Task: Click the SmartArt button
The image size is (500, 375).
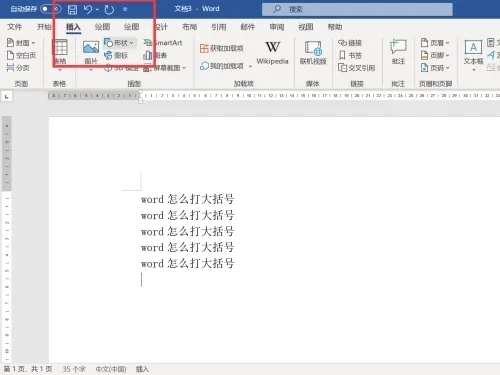Action: click(x=163, y=43)
